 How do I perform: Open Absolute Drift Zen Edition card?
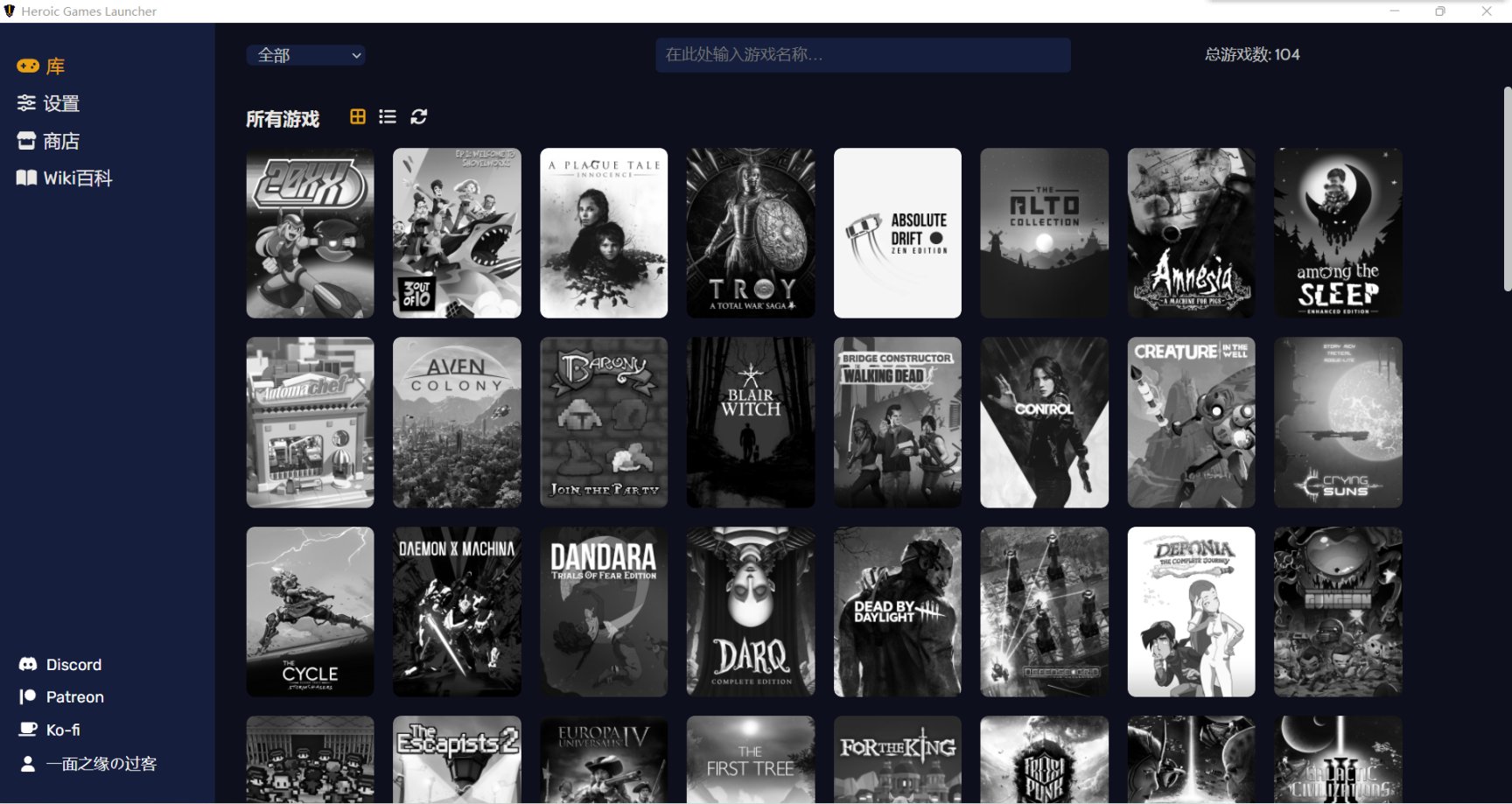coord(898,233)
